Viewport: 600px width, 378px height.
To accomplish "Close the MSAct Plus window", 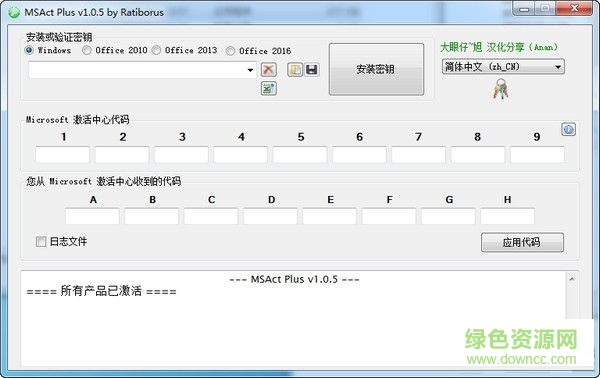I will pyautogui.click(x=574, y=8).
